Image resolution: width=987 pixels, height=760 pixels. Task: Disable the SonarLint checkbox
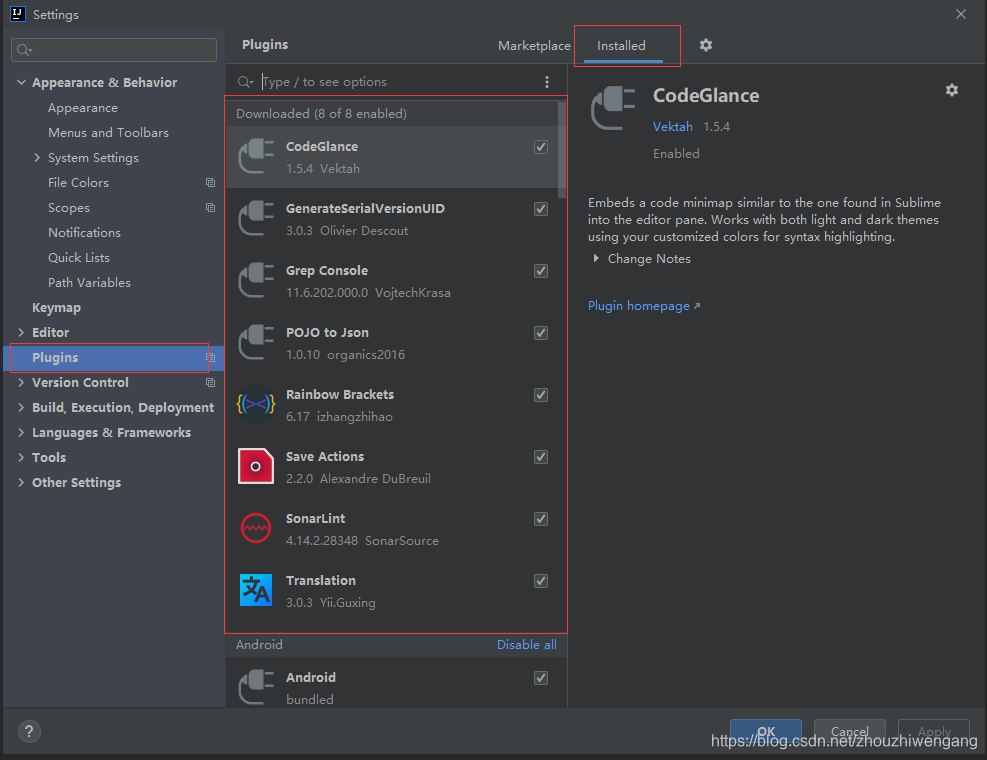(541, 519)
